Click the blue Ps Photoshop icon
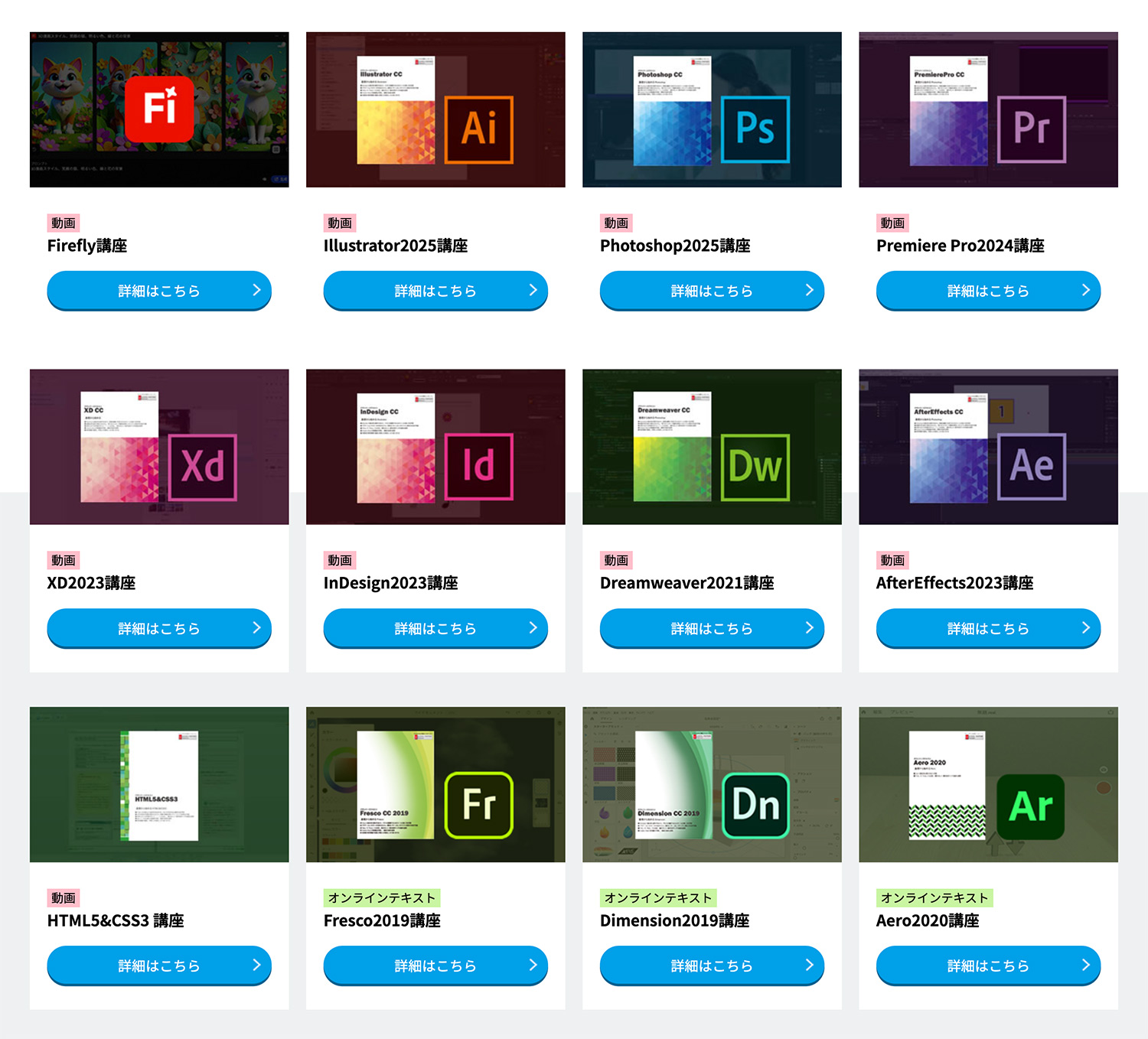 click(x=755, y=129)
